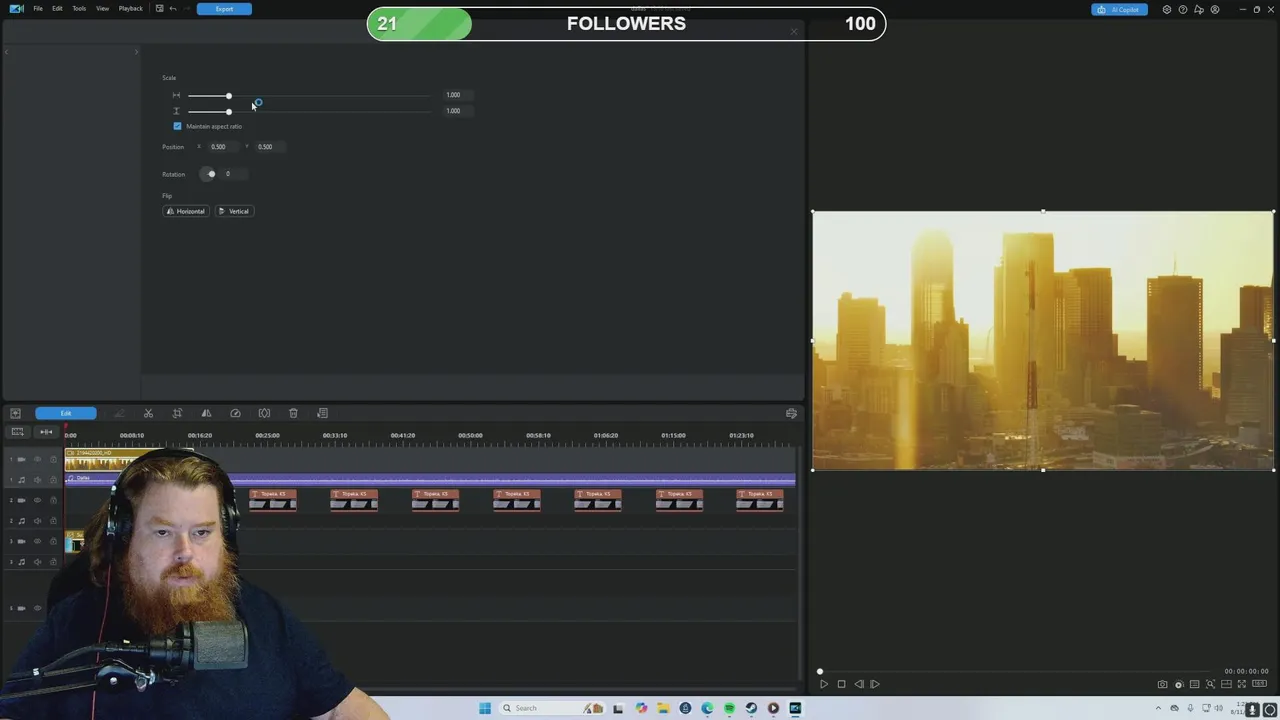Select the scissors split tool

pyautogui.click(x=148, y=413)
